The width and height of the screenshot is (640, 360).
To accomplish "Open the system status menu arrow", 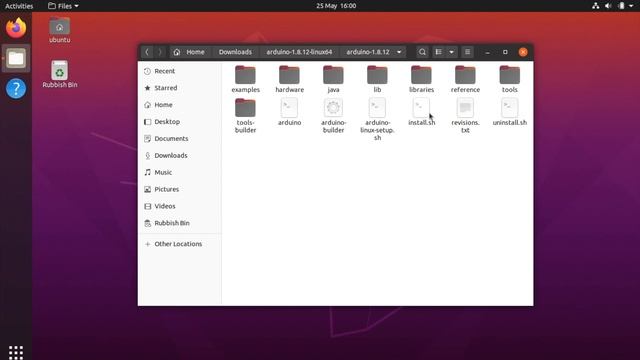I will point(631,6).
